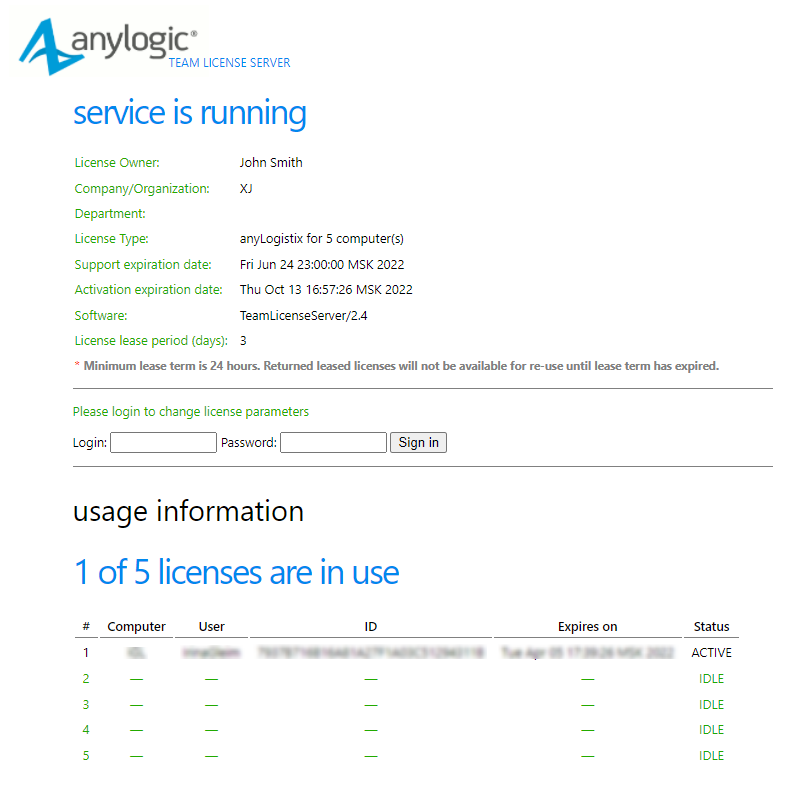808x795 pixels.
Task: Focus the Login input field
Action: (163, 443)
